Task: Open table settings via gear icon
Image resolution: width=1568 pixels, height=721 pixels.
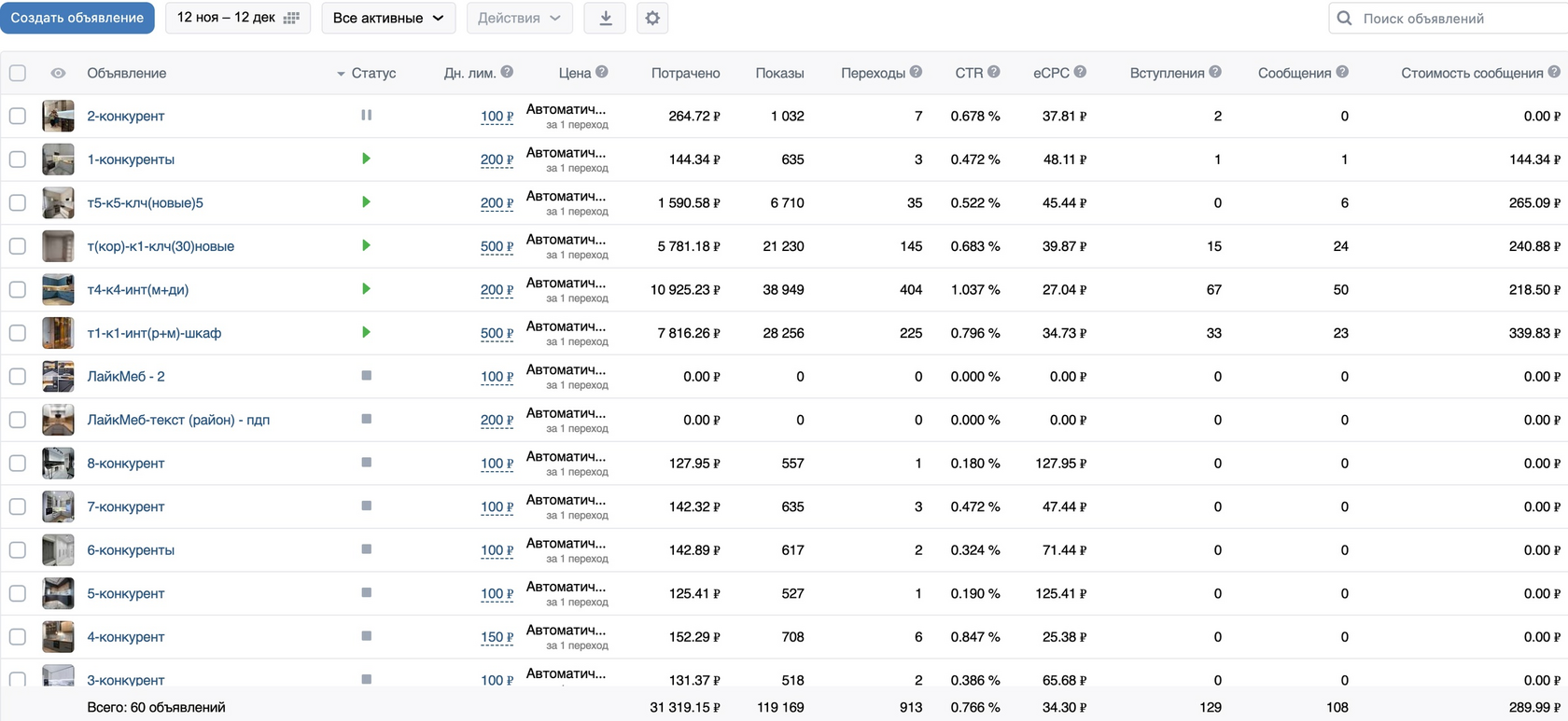Action: (x=652, y=18)
